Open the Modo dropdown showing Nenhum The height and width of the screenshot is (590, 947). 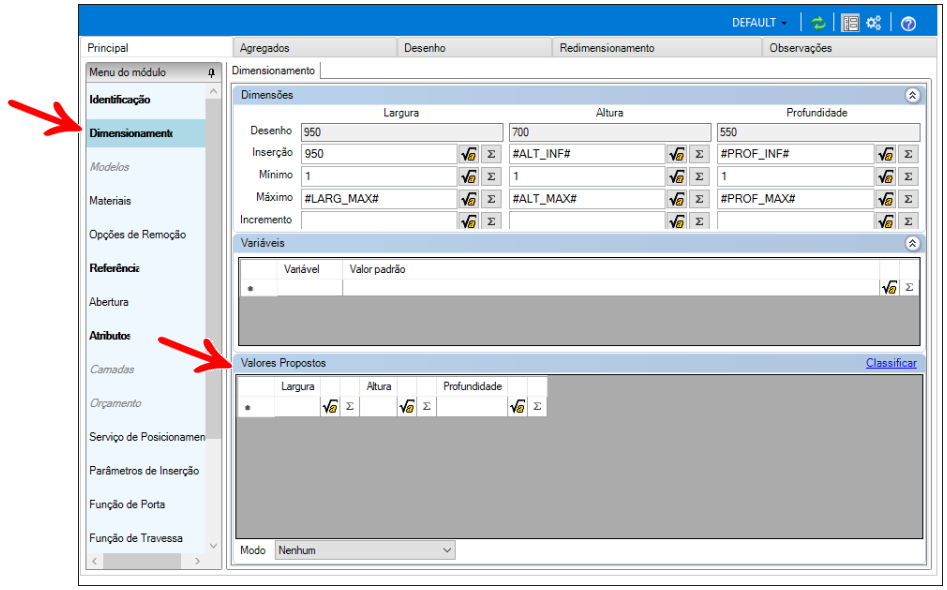pos(365,550)
